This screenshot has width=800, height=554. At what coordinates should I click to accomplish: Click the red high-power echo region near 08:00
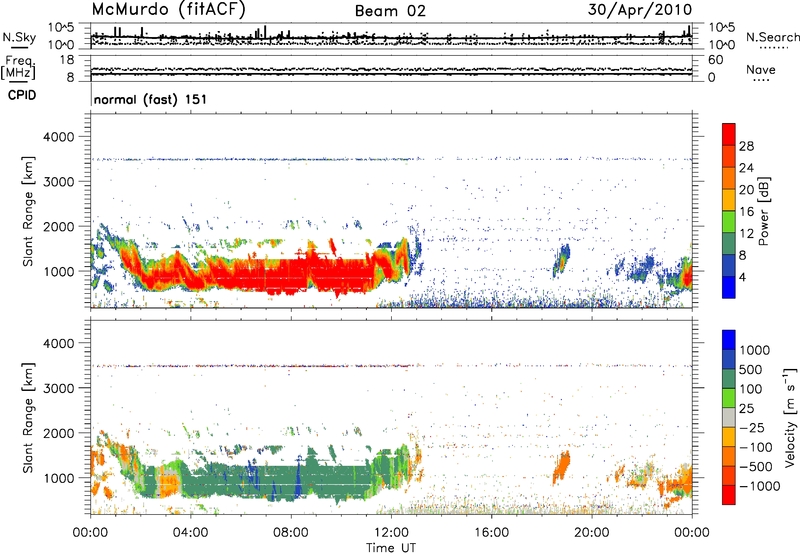(x=291, y=275)
